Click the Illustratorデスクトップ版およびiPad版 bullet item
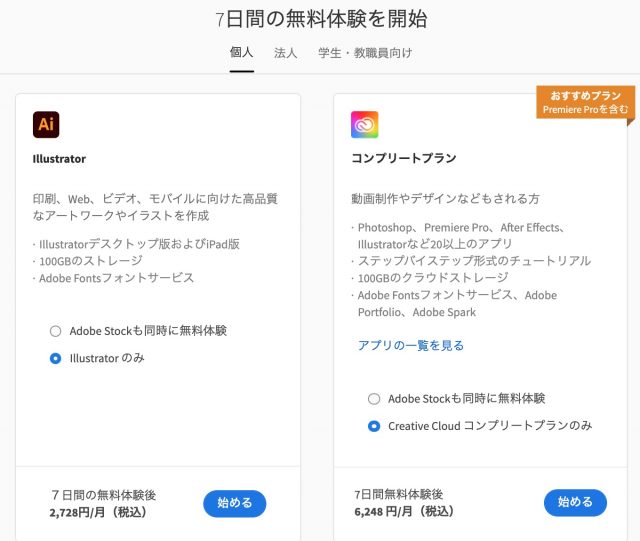The image size is (640, 541). (136, 244)
